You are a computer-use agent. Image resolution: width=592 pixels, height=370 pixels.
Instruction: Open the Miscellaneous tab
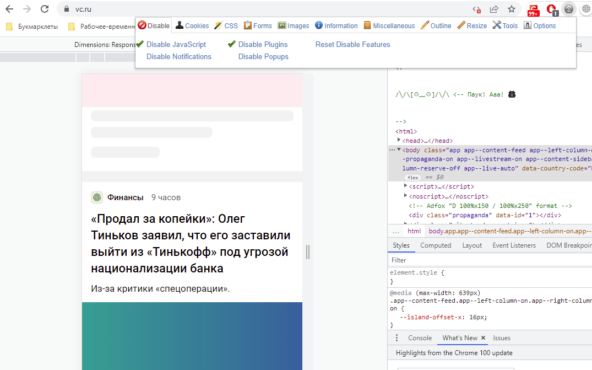(389, 26)
